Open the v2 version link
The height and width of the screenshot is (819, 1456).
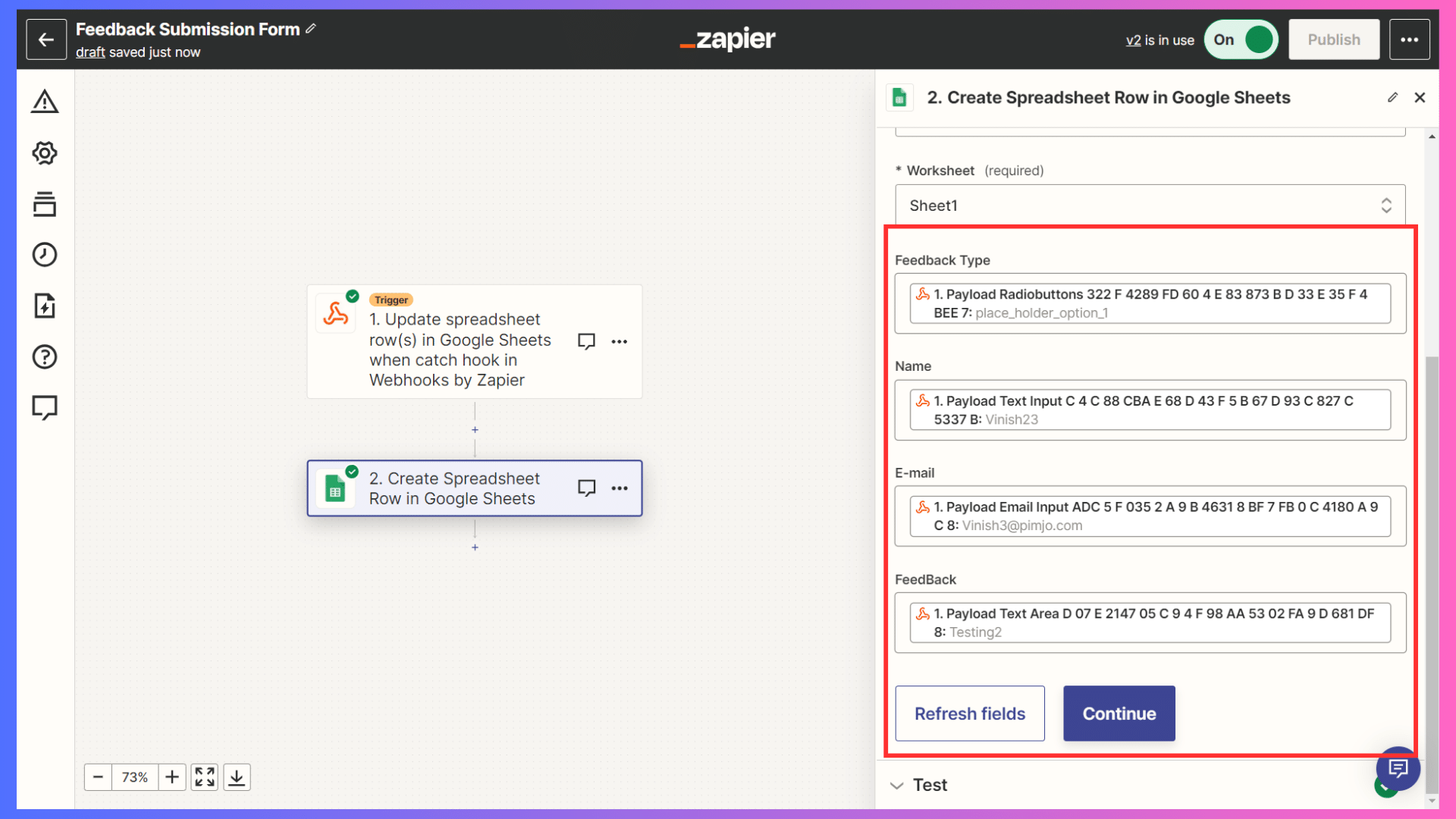tap(1133, 40)
